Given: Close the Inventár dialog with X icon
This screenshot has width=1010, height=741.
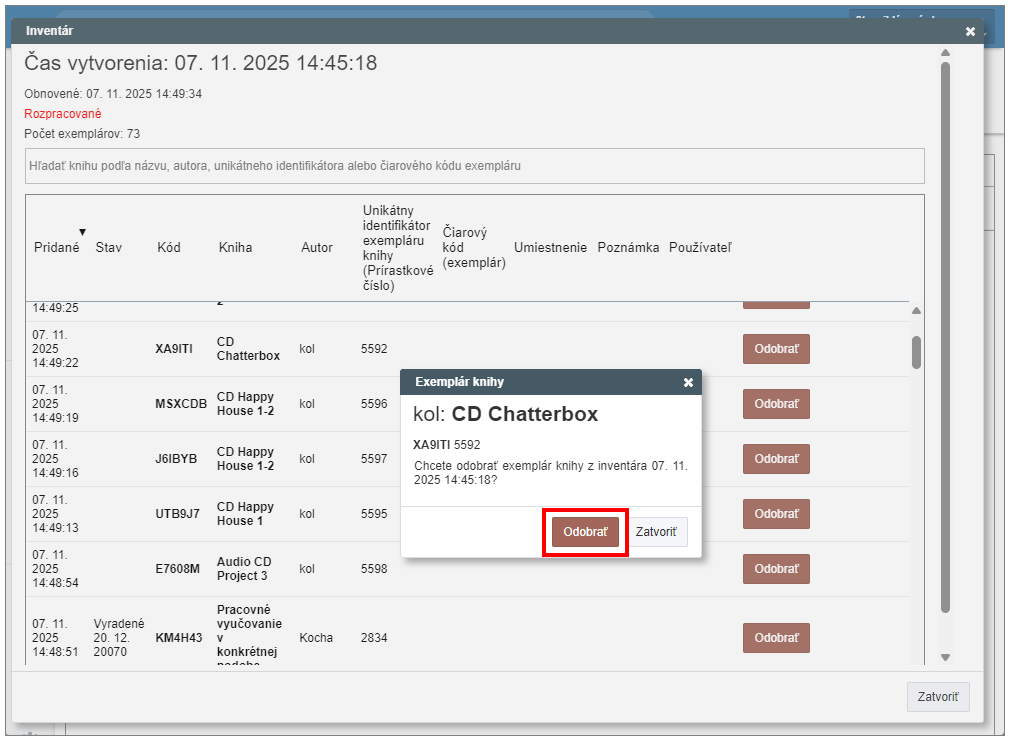Looking at the screenshot, I should (x=970, y=31).
